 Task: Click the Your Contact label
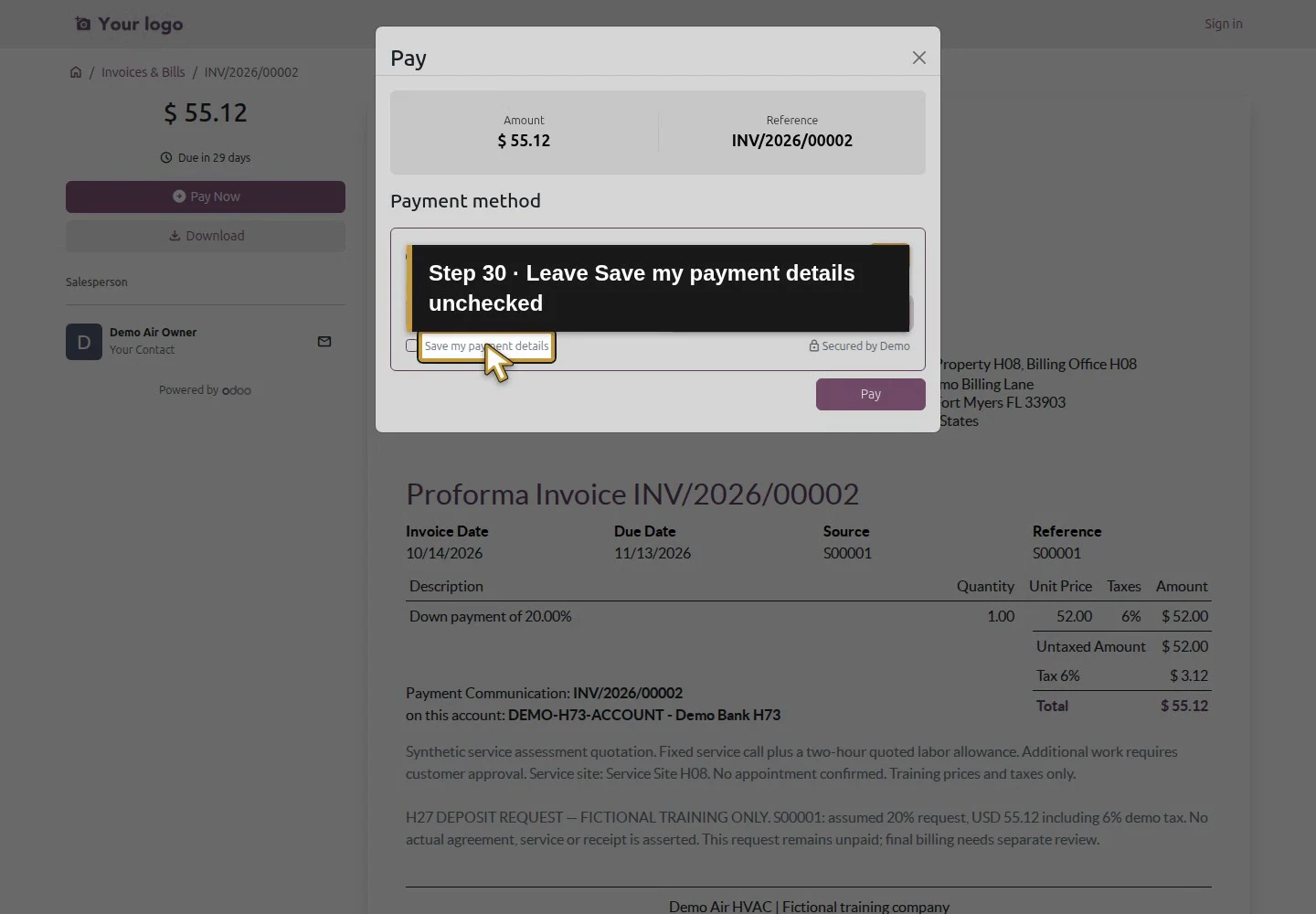(x=142, y=350)
